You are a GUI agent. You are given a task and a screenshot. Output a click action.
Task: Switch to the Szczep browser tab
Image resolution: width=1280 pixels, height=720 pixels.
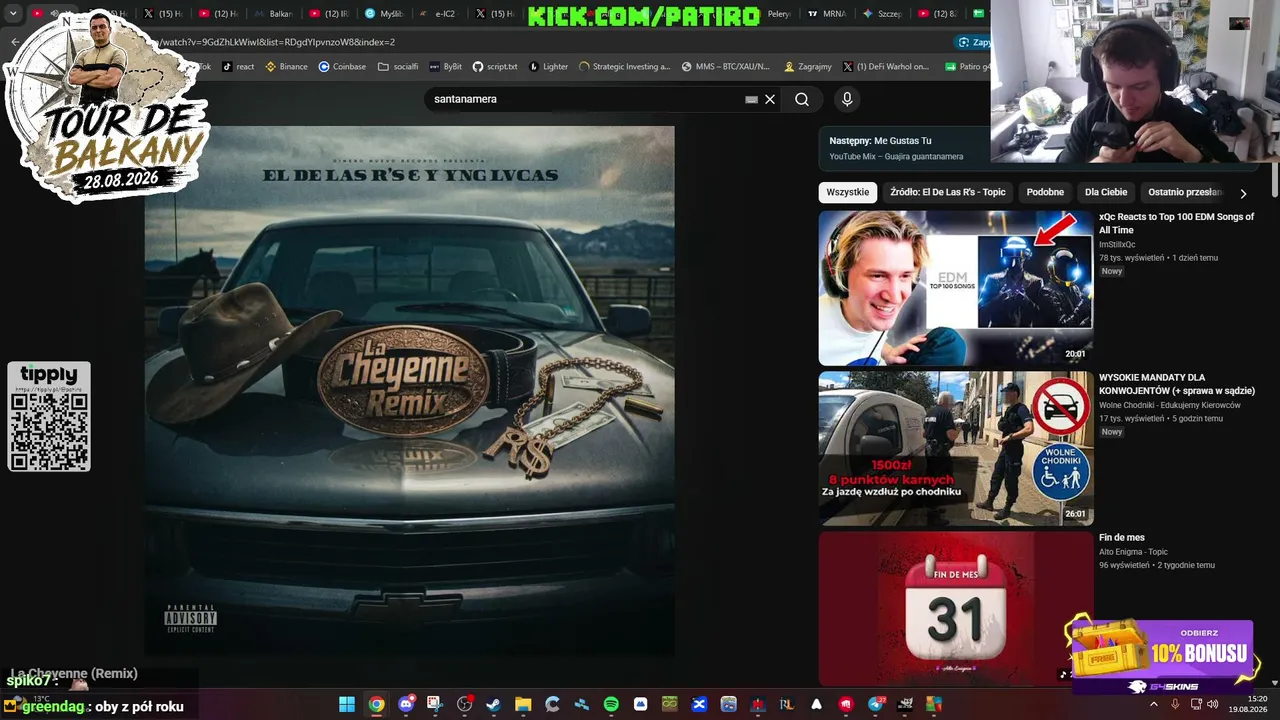pos(882,14)
